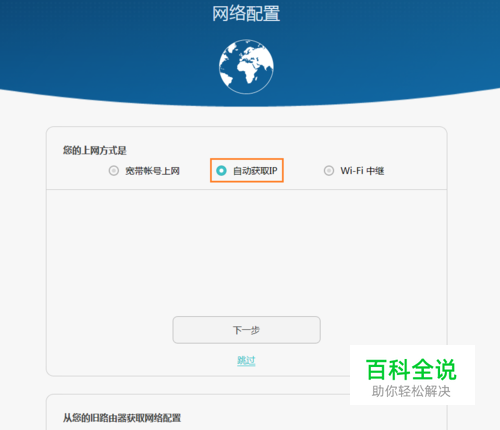Screen dimensions: 500x430
Task: Click the 您的上网方式是 heading
Action: coord(95,150)
